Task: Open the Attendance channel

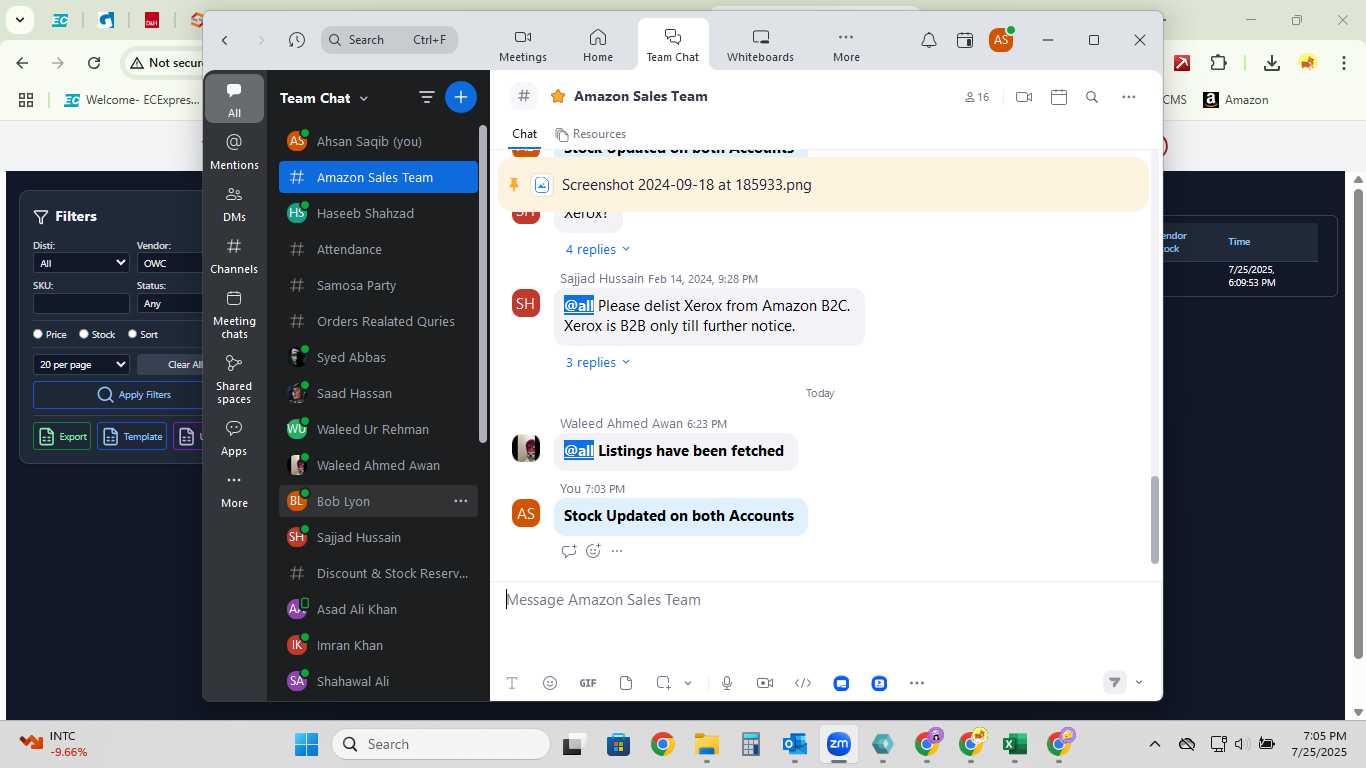Action: pyautogui.click(x=378, y=249)
